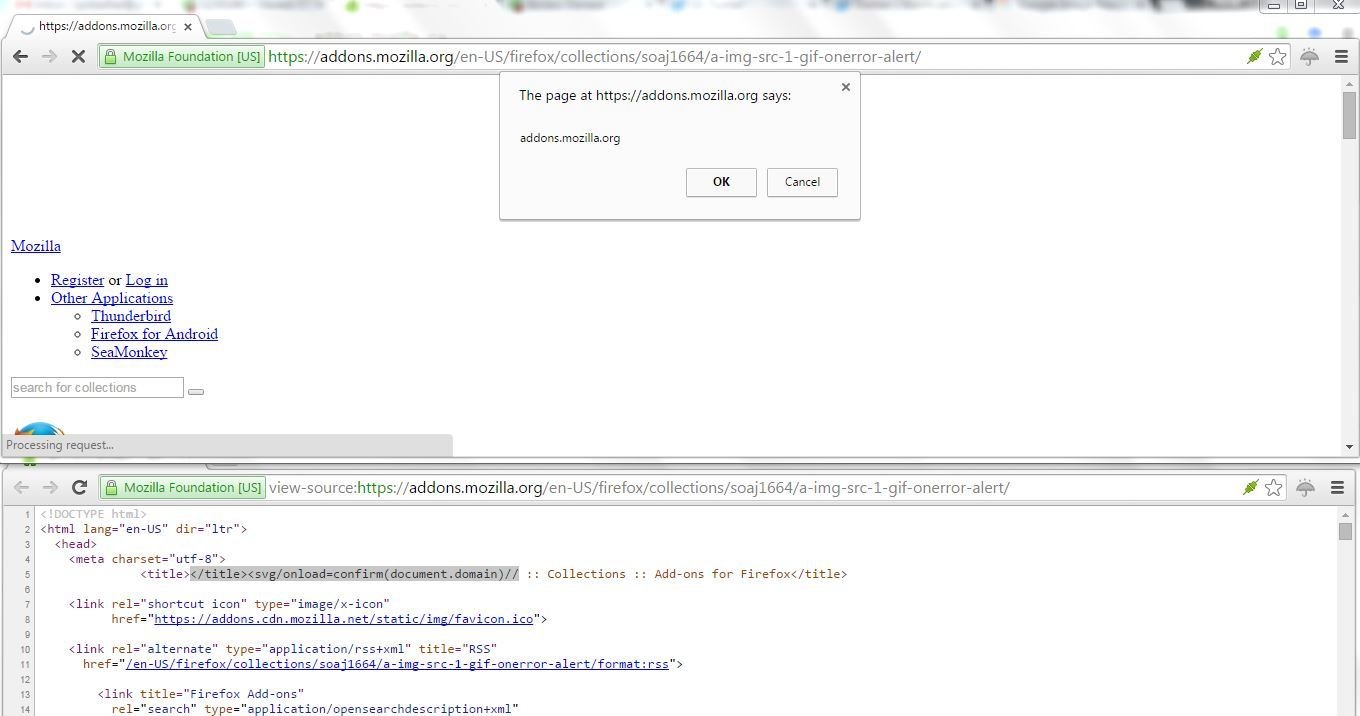
Task: Go back in top browser window
Action: [x=20, y=56]
